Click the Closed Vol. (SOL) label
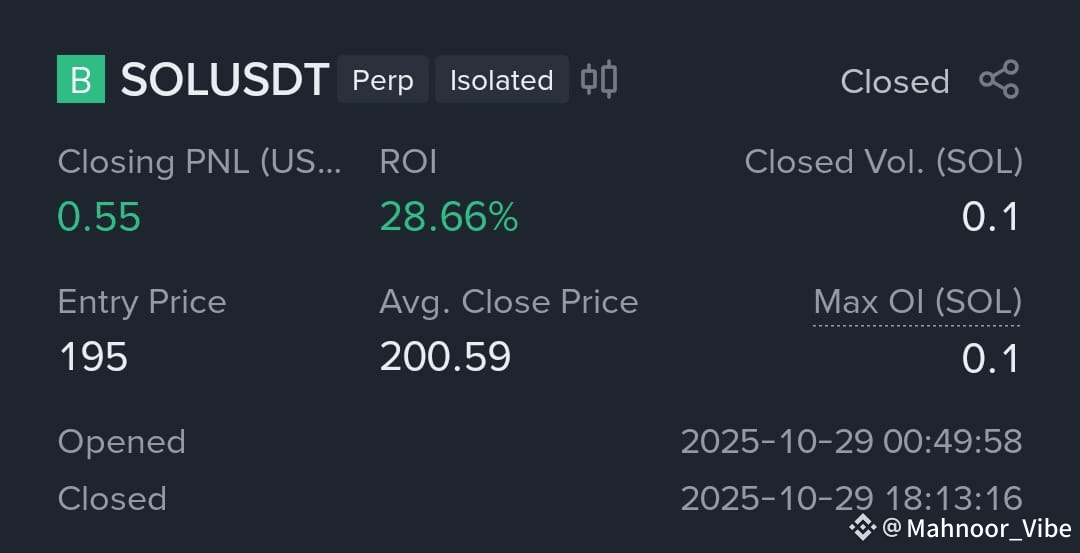Viewport: 1080px width, 553px height. pyautogui.click(x=884, y=163)
